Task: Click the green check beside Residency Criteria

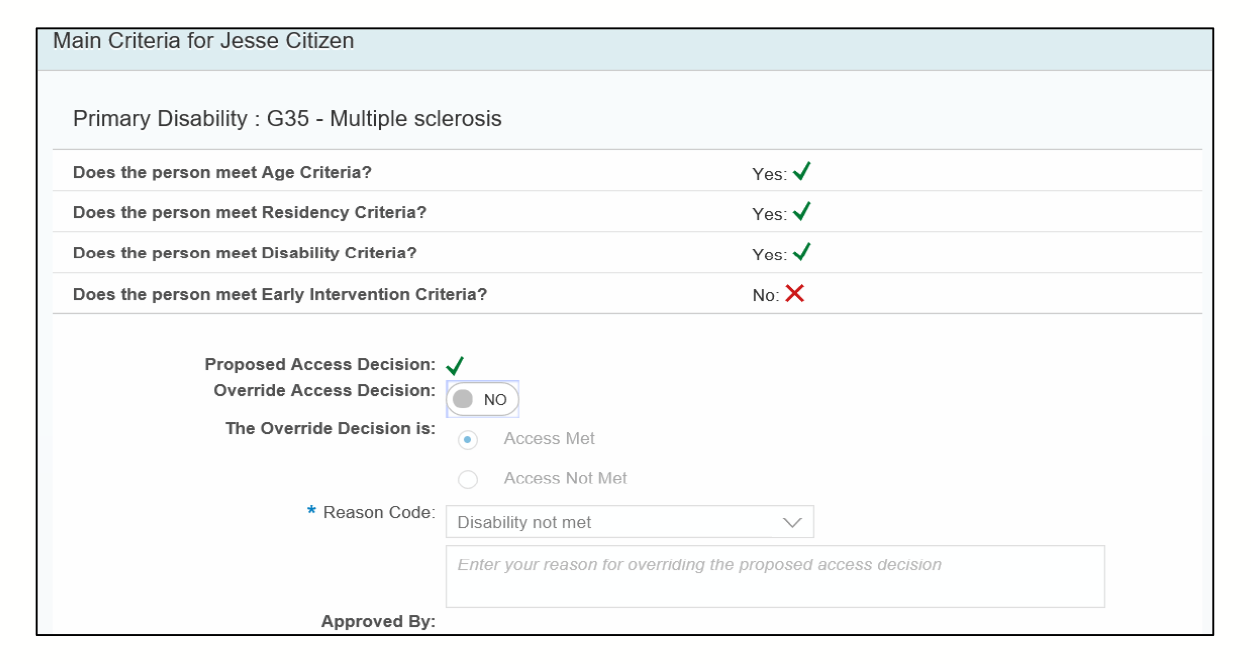Action: (x=801, y=212)
